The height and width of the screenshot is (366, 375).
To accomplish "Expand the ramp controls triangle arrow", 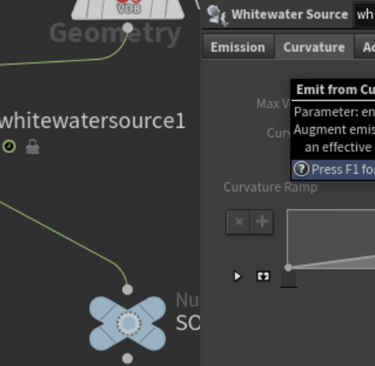I will tap(237, 276).
